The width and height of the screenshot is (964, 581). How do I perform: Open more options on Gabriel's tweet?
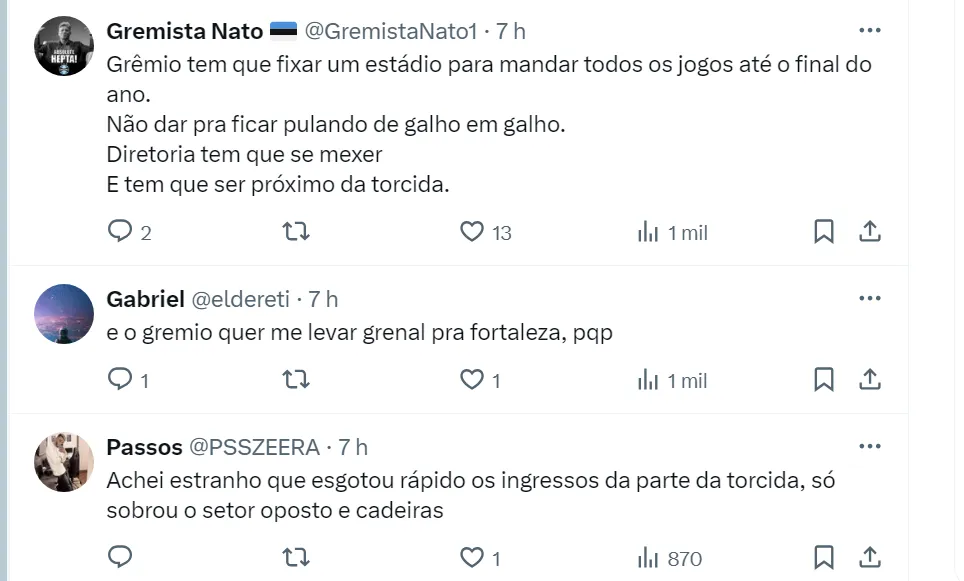pos(870,298)
